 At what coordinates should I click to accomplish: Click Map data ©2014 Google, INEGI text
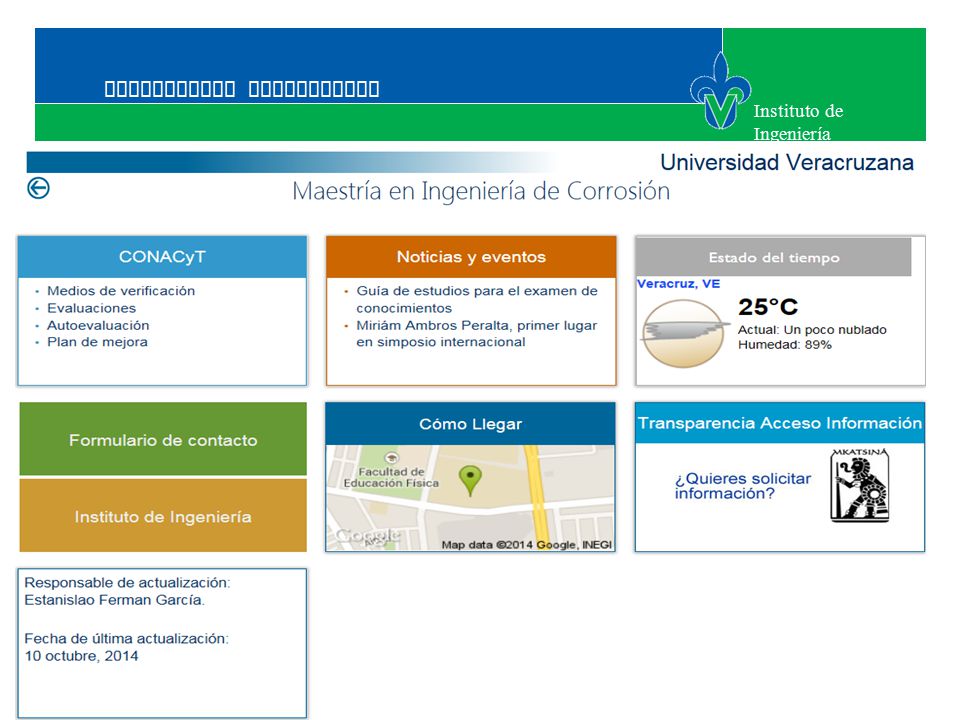coord(527,545)
